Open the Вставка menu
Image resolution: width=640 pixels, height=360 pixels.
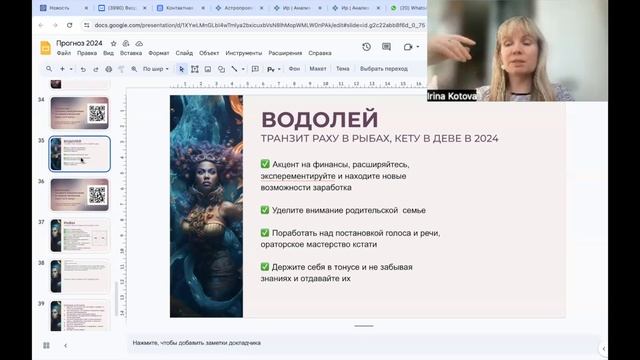[131, 53]
